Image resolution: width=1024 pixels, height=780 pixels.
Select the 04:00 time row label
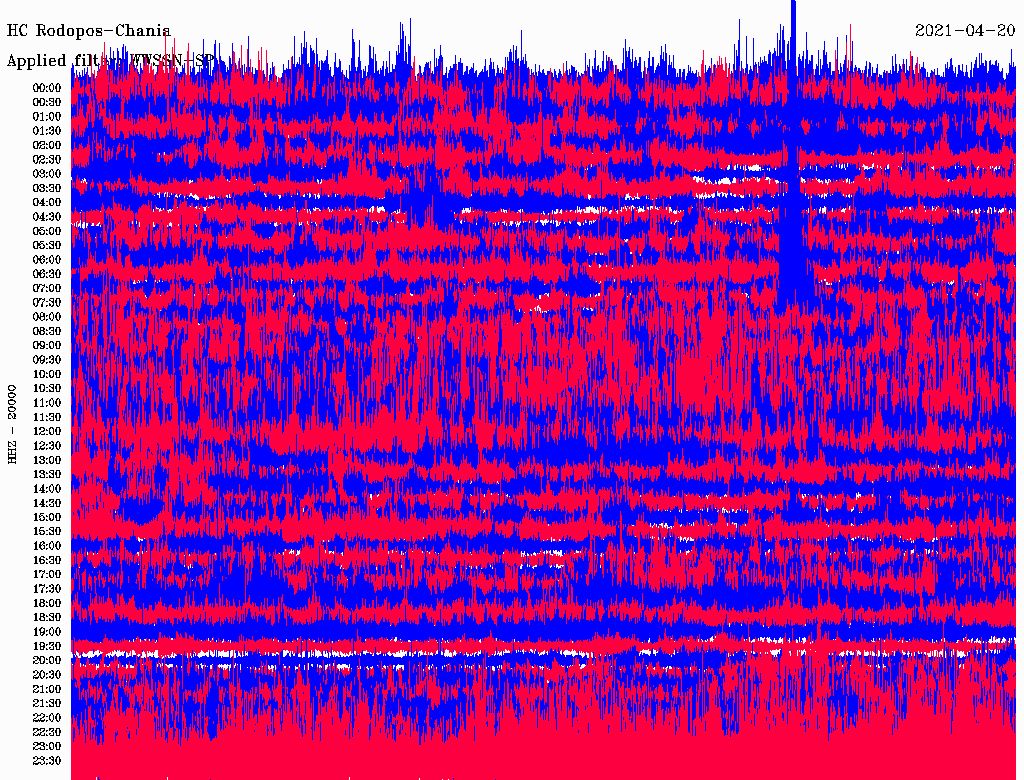click(47, 203)
